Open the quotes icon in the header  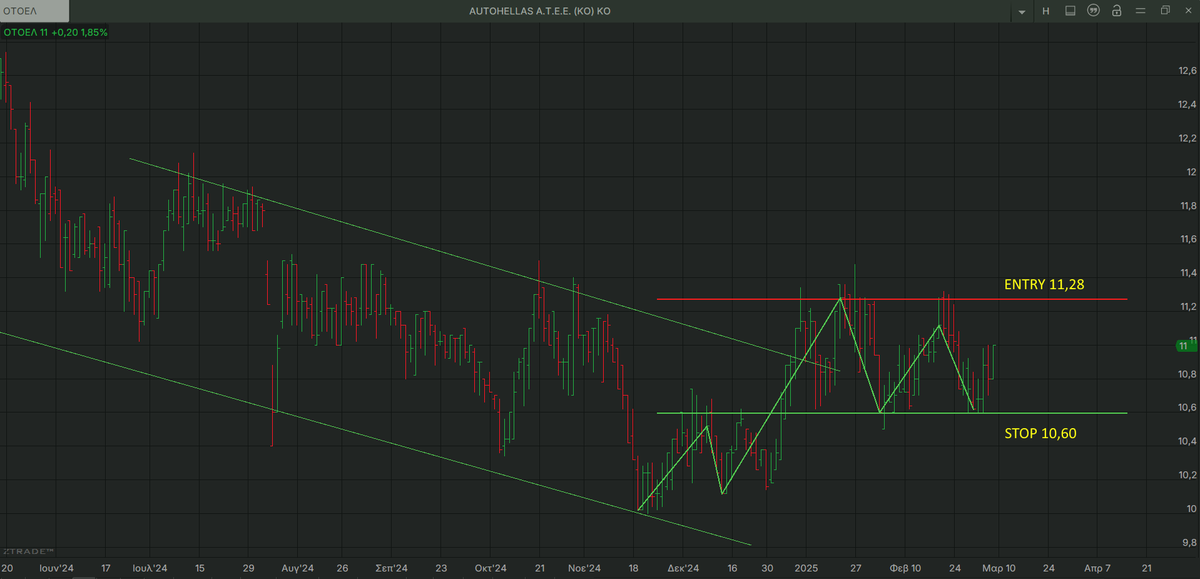point(1093,11)
